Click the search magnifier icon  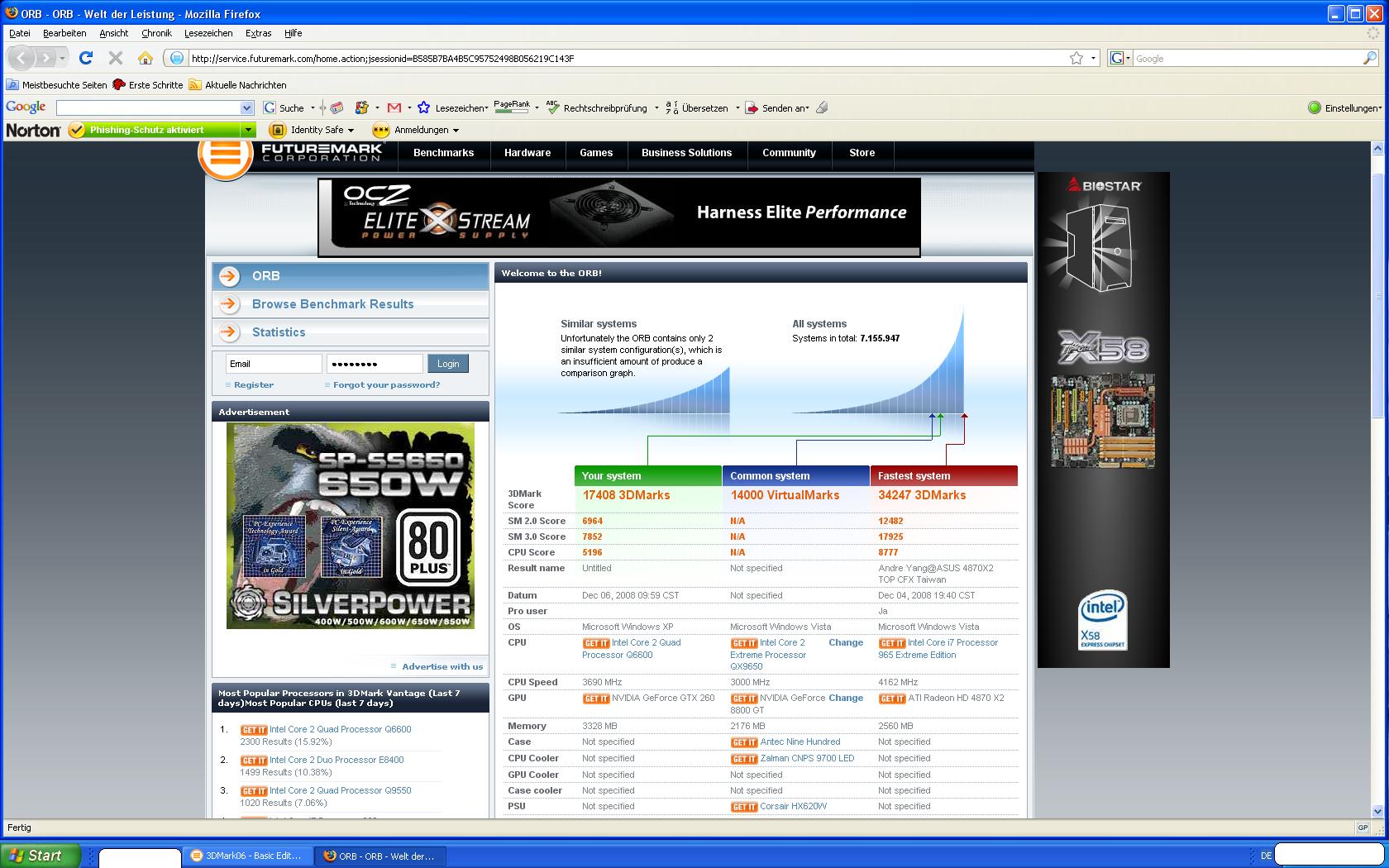point(1369,58)
